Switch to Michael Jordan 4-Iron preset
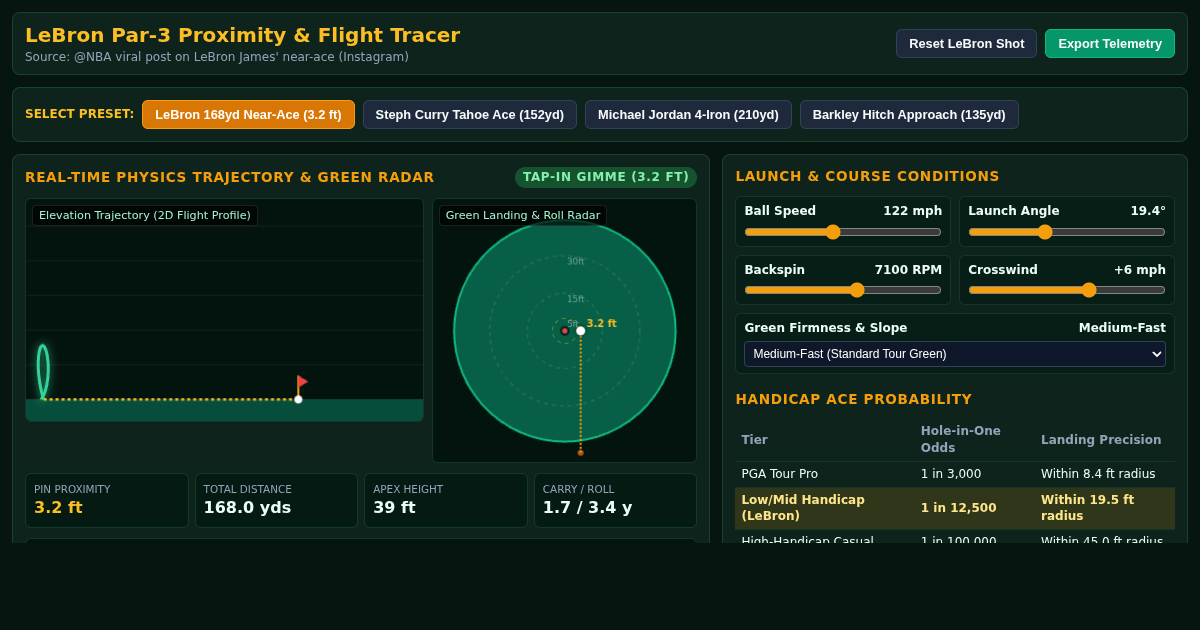The image size is (1200, 630). click(x=688, y=114)
